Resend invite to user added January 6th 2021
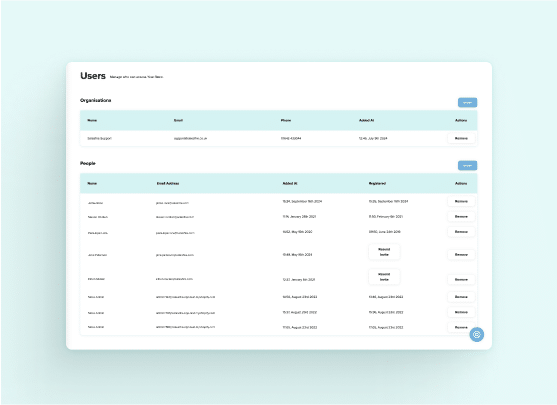The width and height of the screenshot is (557, 405). 384,277
